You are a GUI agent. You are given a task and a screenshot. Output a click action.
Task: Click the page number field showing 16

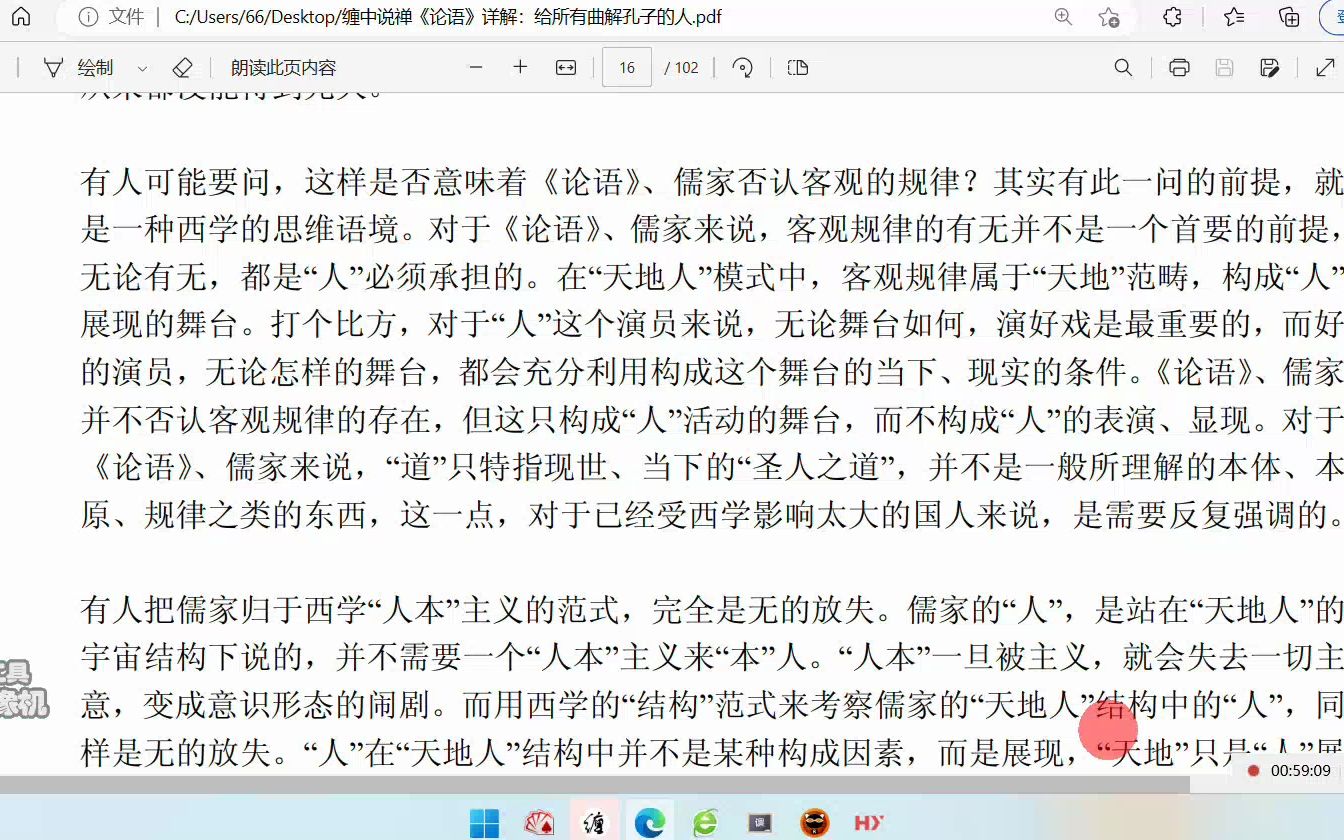[x=627, y=68]
